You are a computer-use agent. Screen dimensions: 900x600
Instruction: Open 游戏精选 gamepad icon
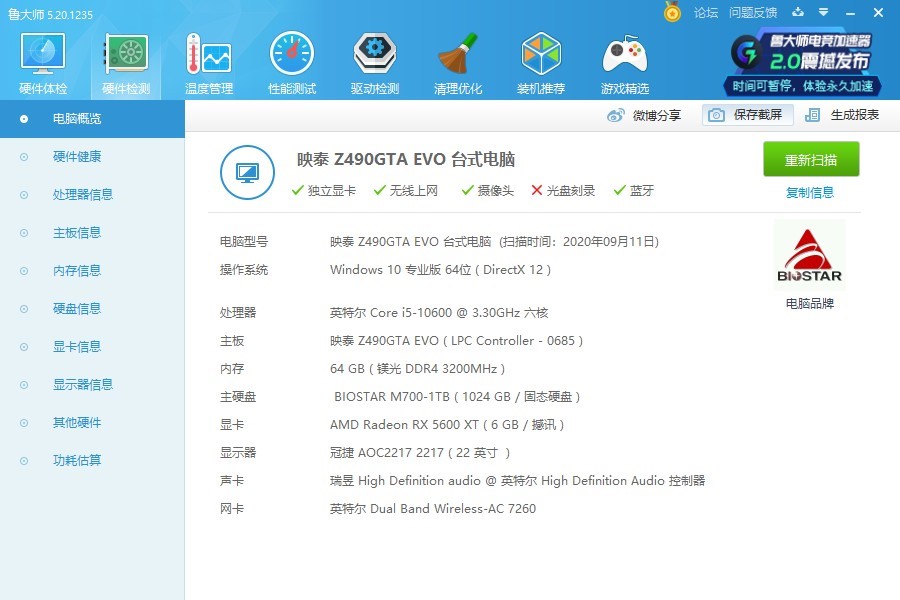click(624, 63)
